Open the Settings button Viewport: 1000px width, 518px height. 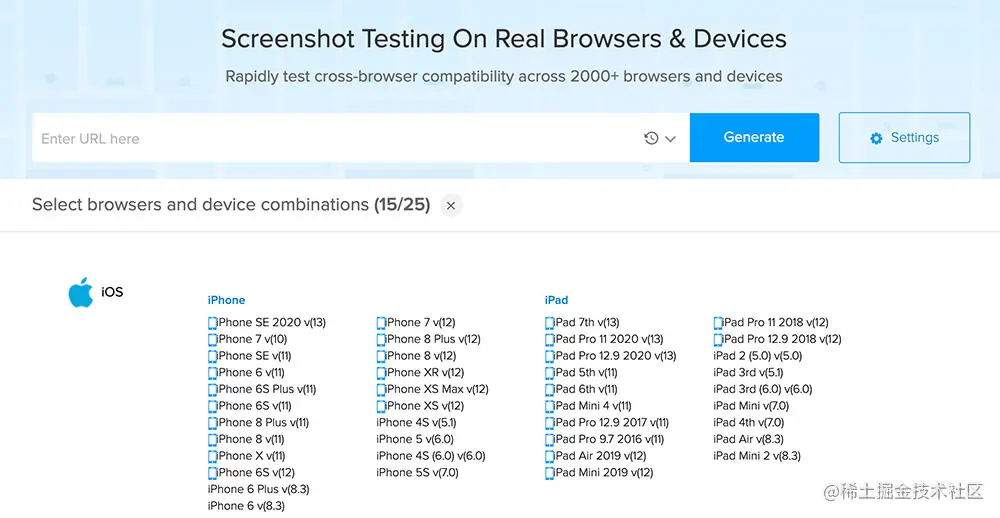(904, 138)
